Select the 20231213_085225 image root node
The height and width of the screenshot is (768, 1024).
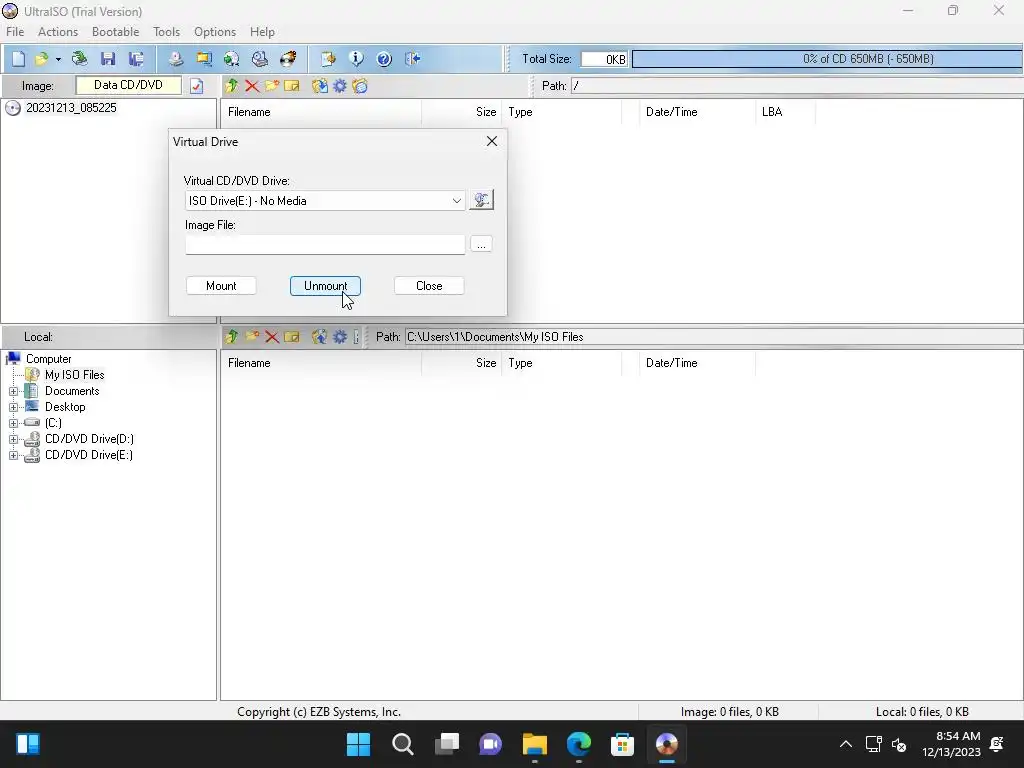pyautogui.click(x=71, y=108)
